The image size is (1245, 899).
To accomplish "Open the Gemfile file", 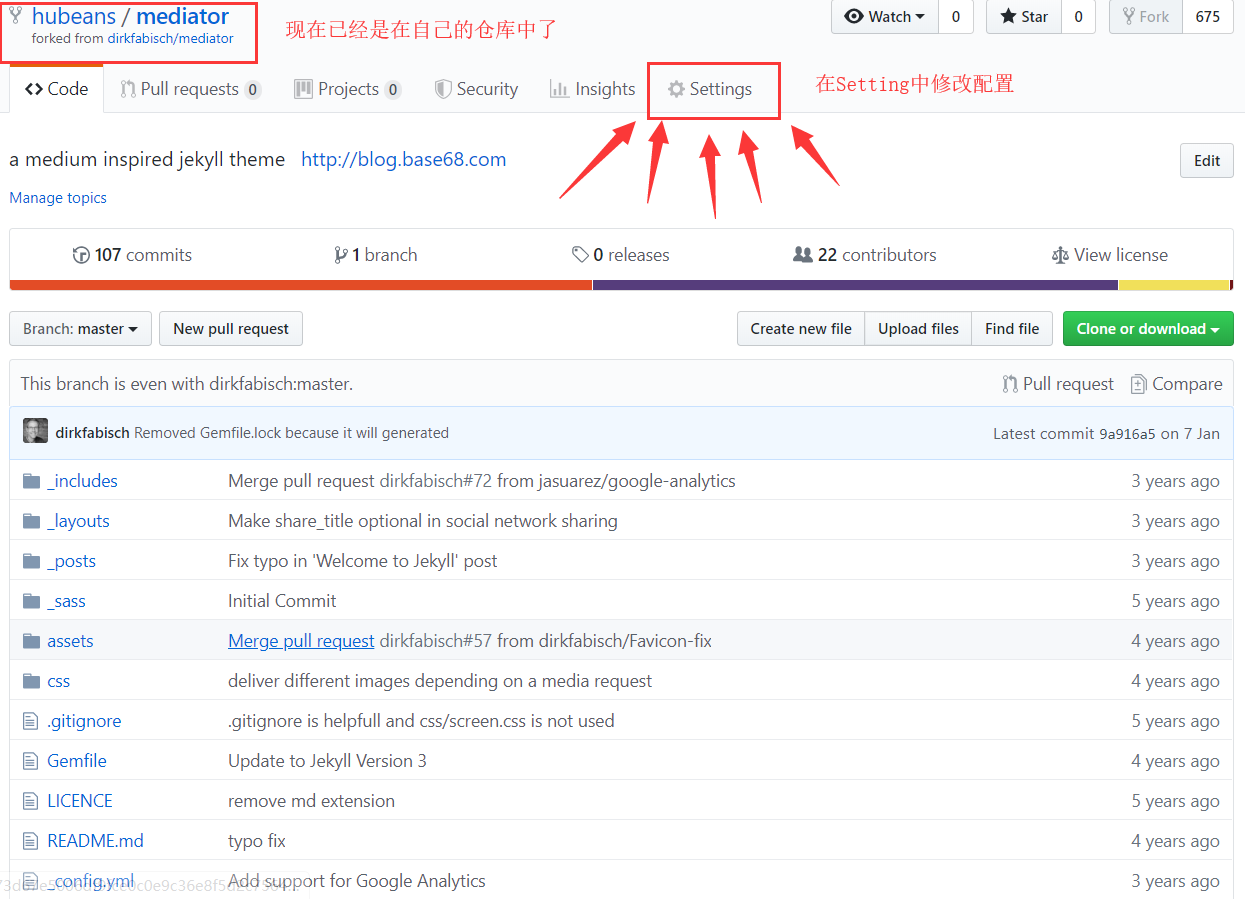I will click(77, 761).
